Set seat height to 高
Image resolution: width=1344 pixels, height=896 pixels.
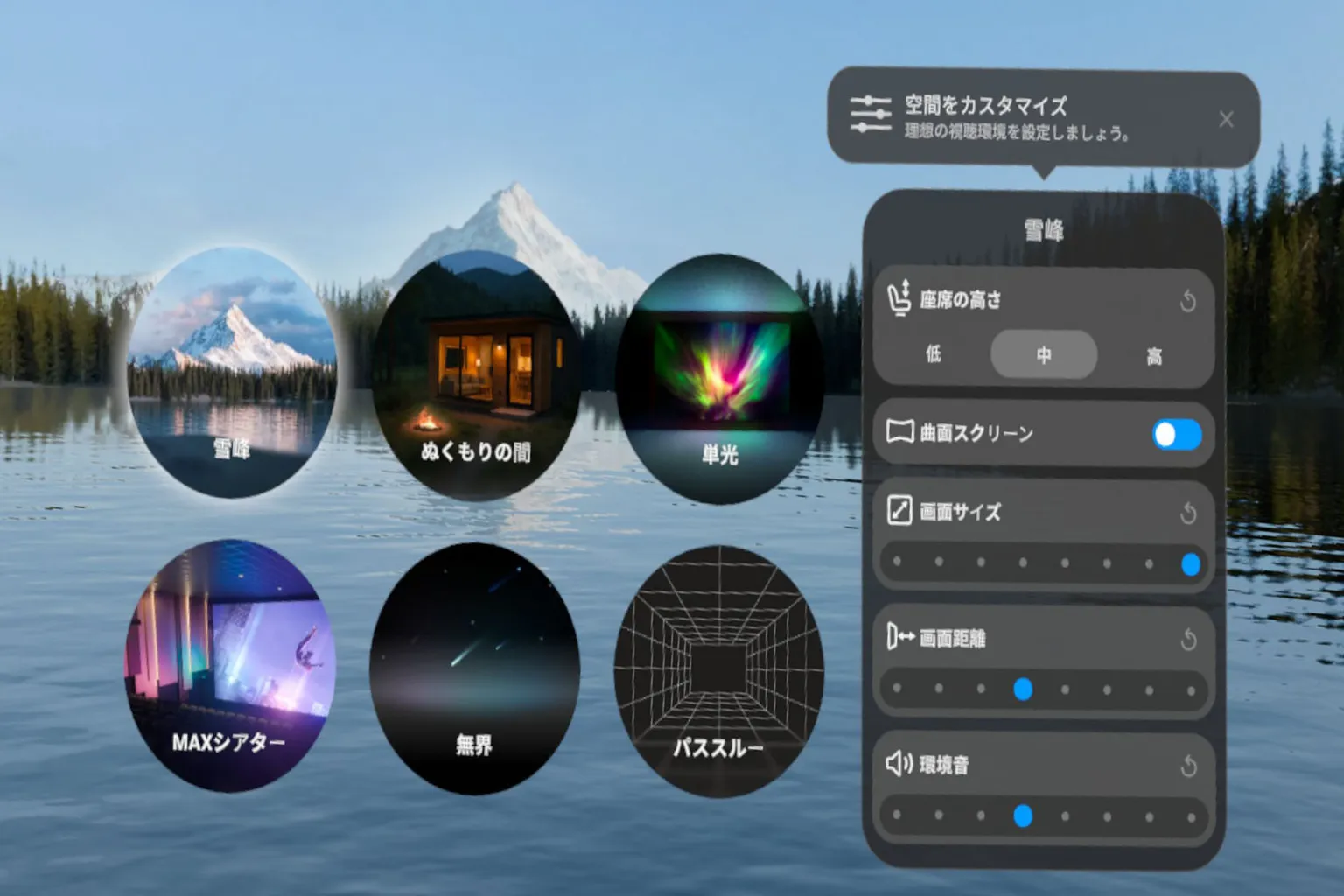click(x=1154, y=356)
